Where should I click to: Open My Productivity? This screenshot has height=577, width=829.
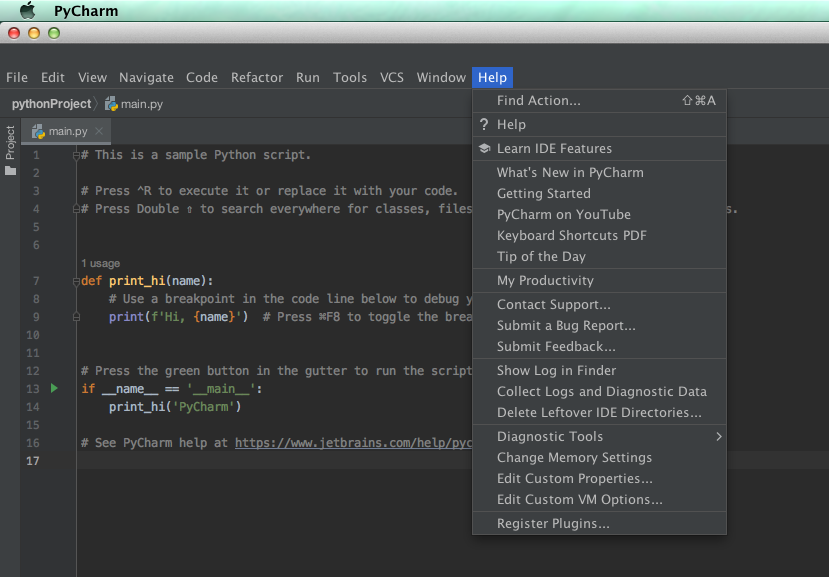tap(599, 280)
